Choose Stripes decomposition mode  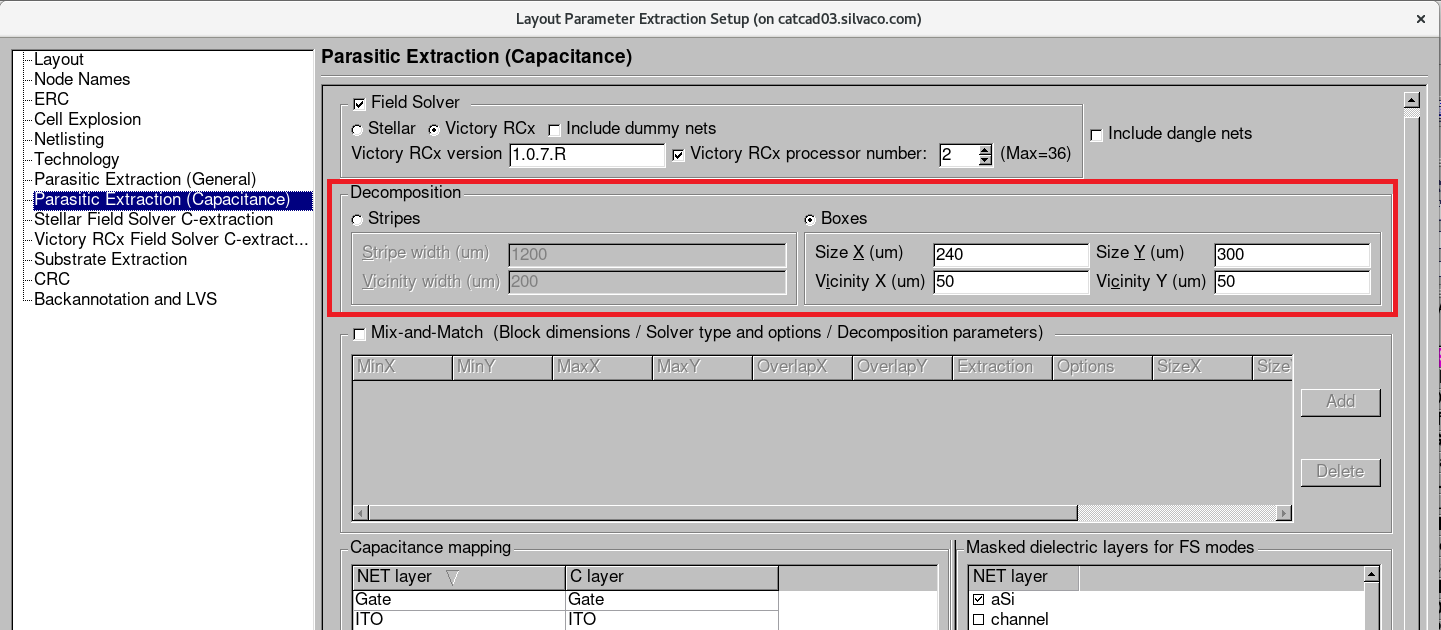coord(357,219)
